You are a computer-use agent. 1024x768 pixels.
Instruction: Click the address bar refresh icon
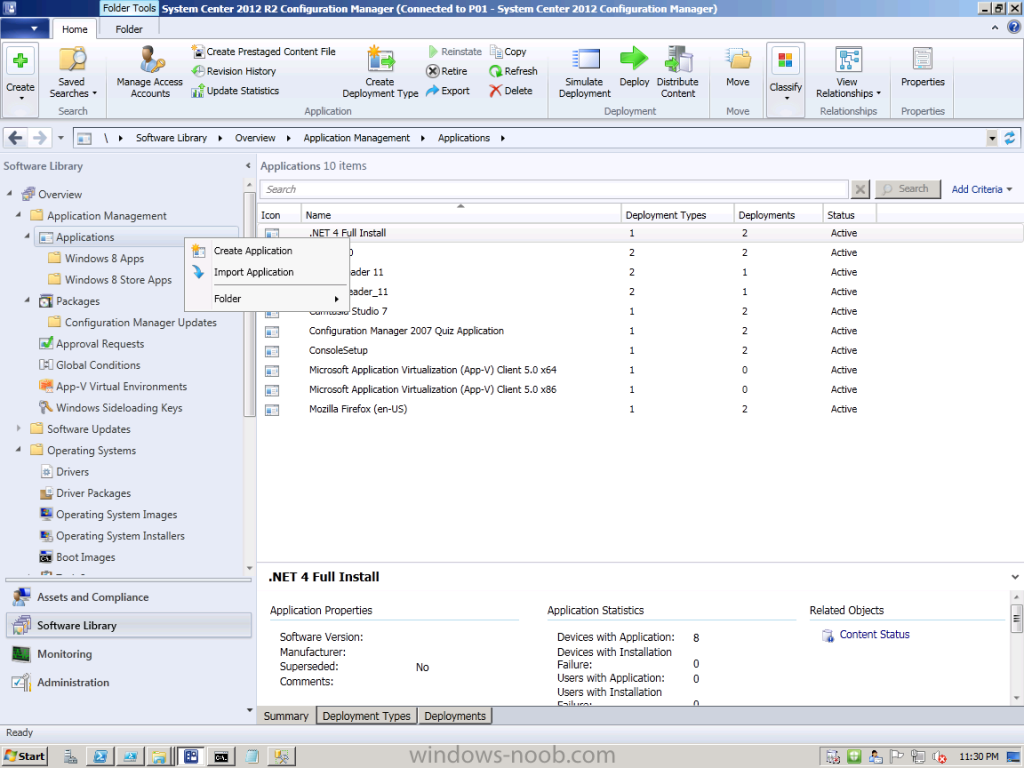1010,138
